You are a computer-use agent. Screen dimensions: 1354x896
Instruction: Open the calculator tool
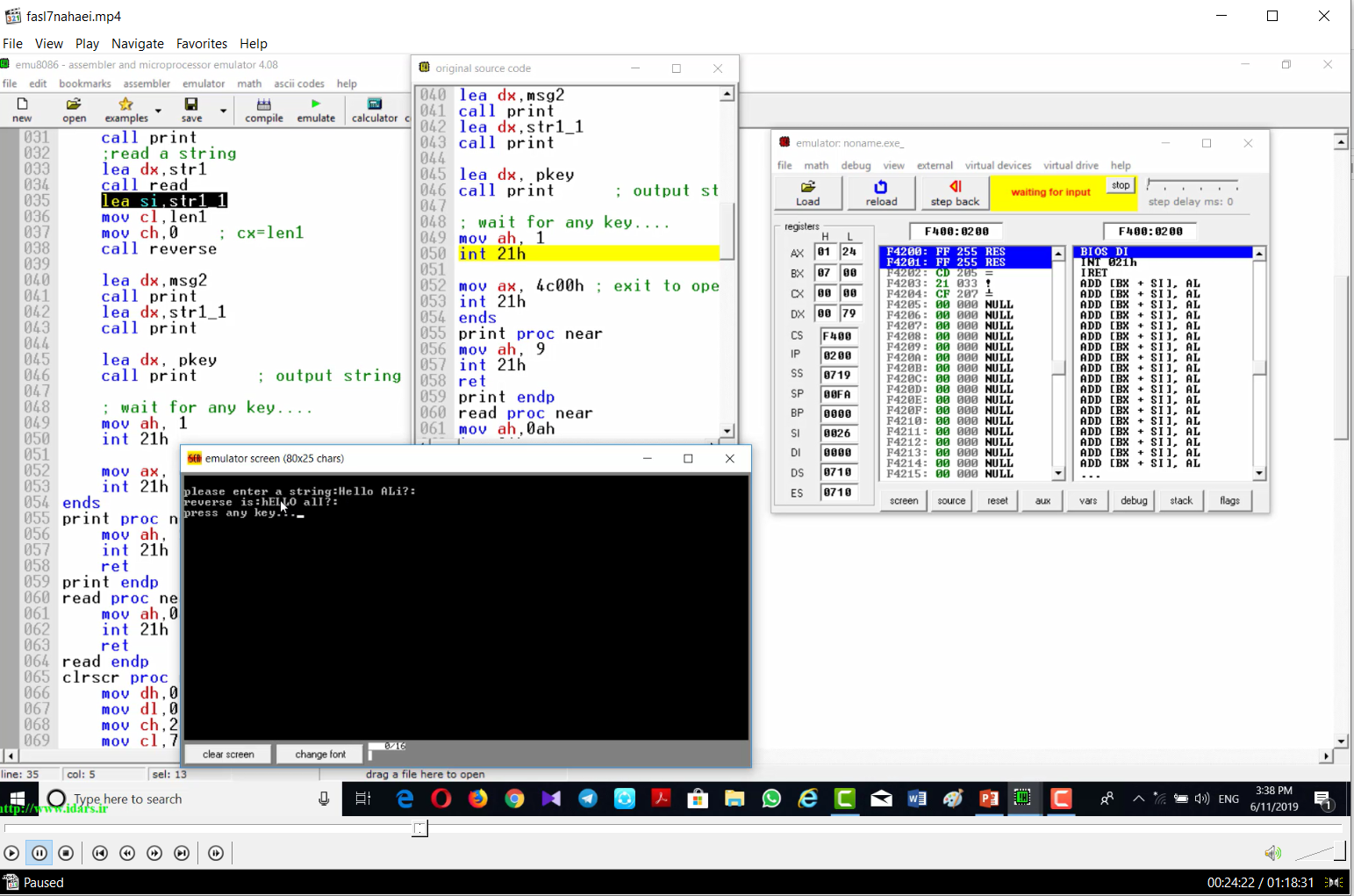(x=375, y=110)
